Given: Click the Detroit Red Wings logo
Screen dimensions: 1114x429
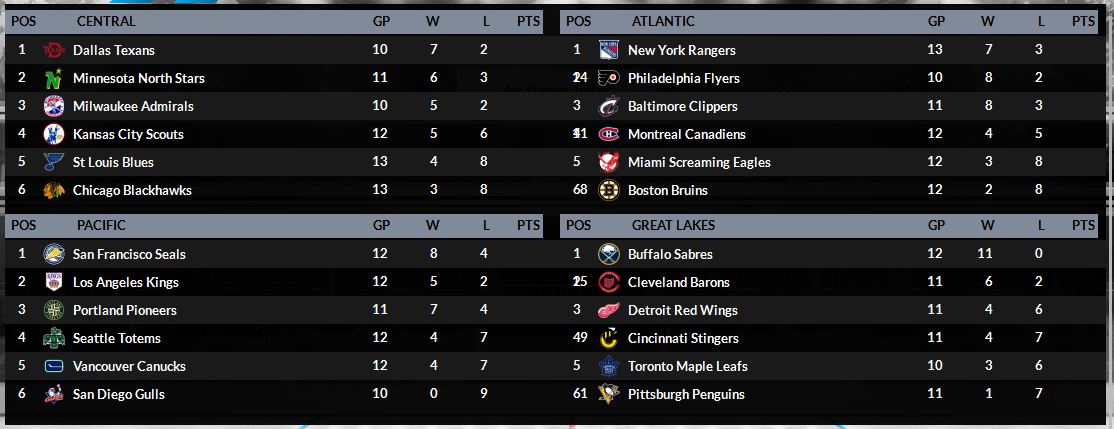Looking at the screenshot, I should tap(609, 310).
